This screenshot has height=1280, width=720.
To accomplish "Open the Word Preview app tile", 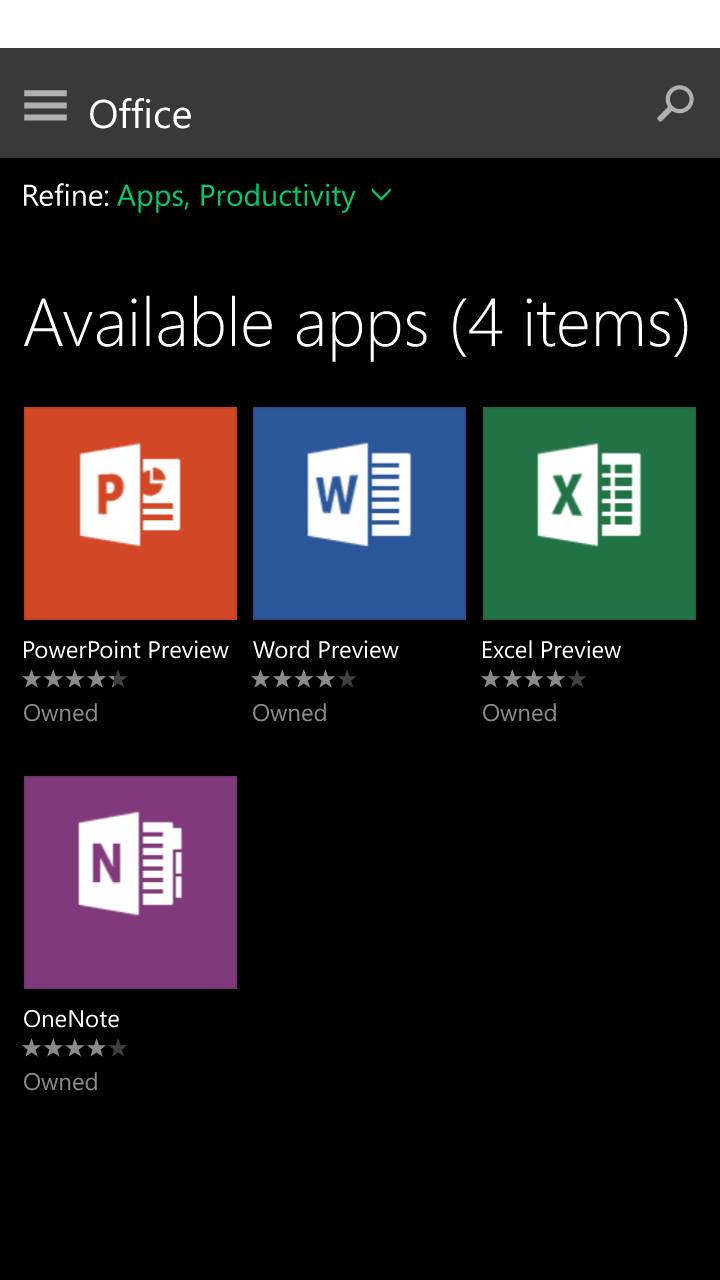I will pos(359,513).
